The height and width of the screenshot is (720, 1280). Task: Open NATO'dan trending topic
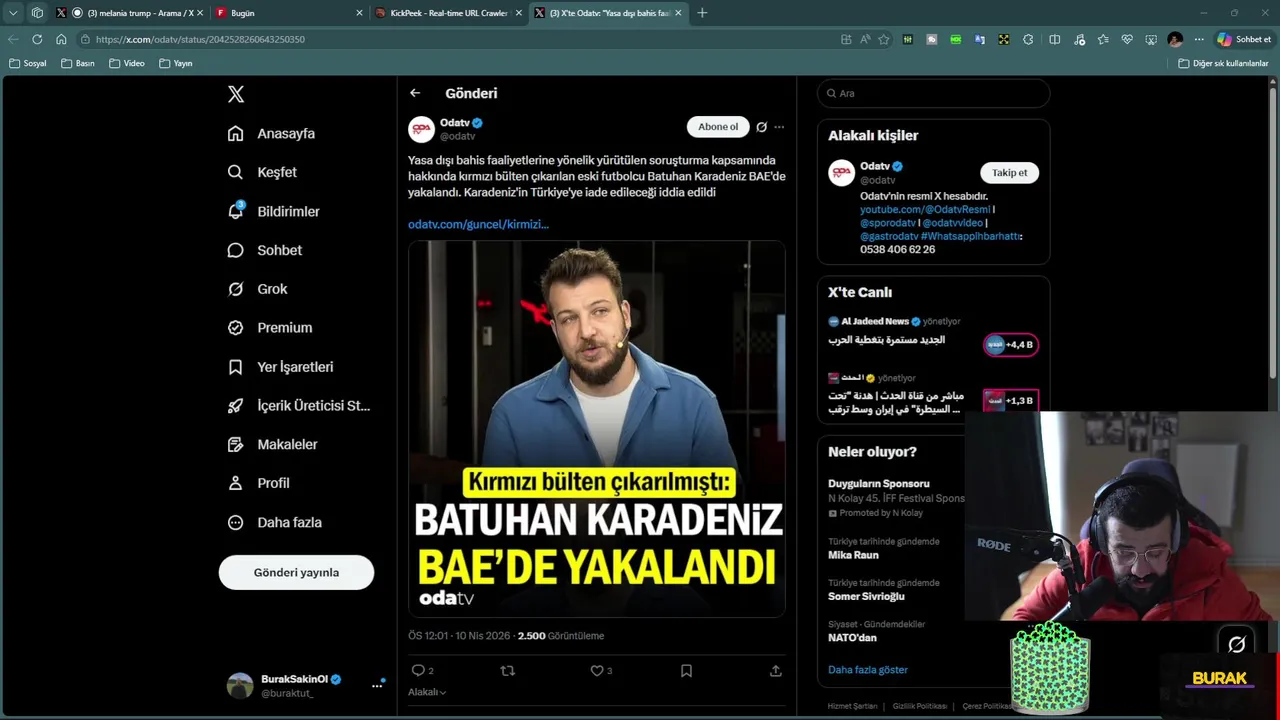pos(852,638)
